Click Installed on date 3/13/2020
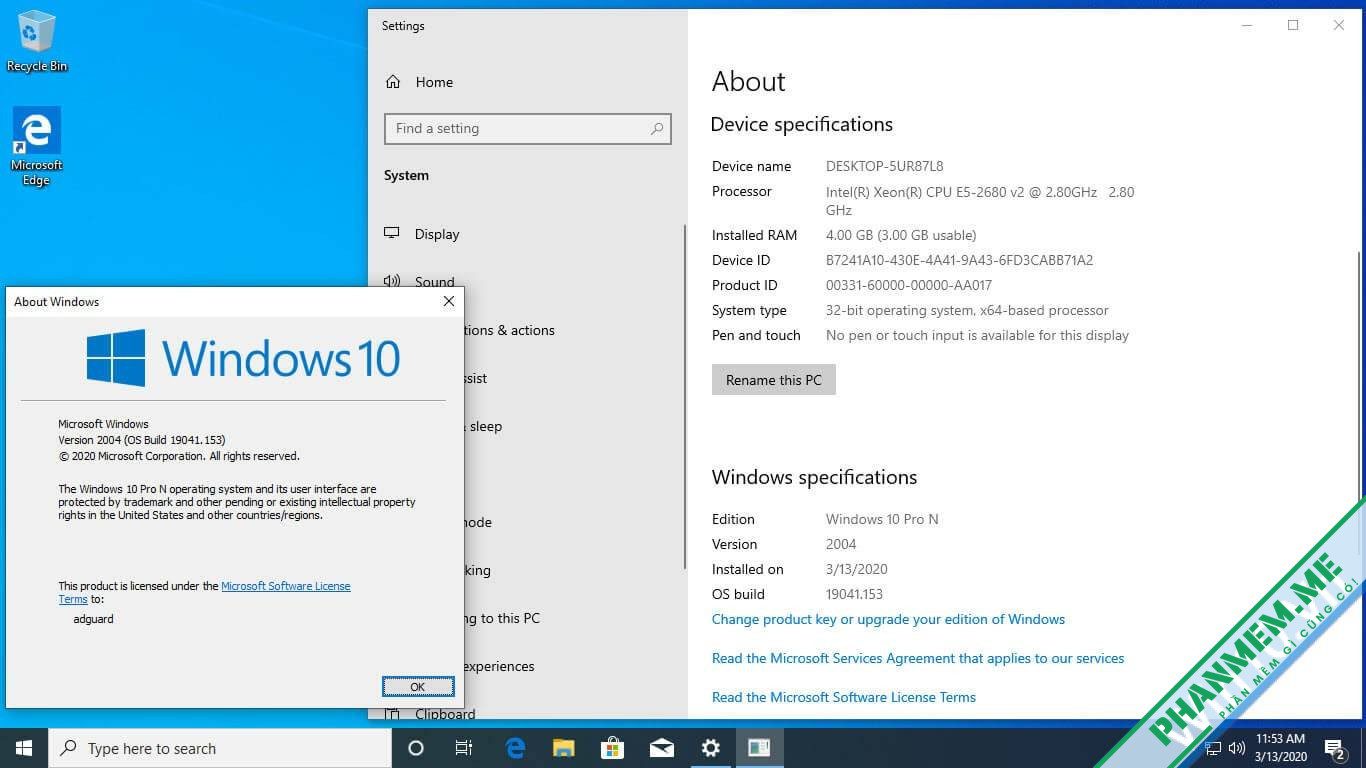Viewport: 1366px width, 768px height. (856, 569)
